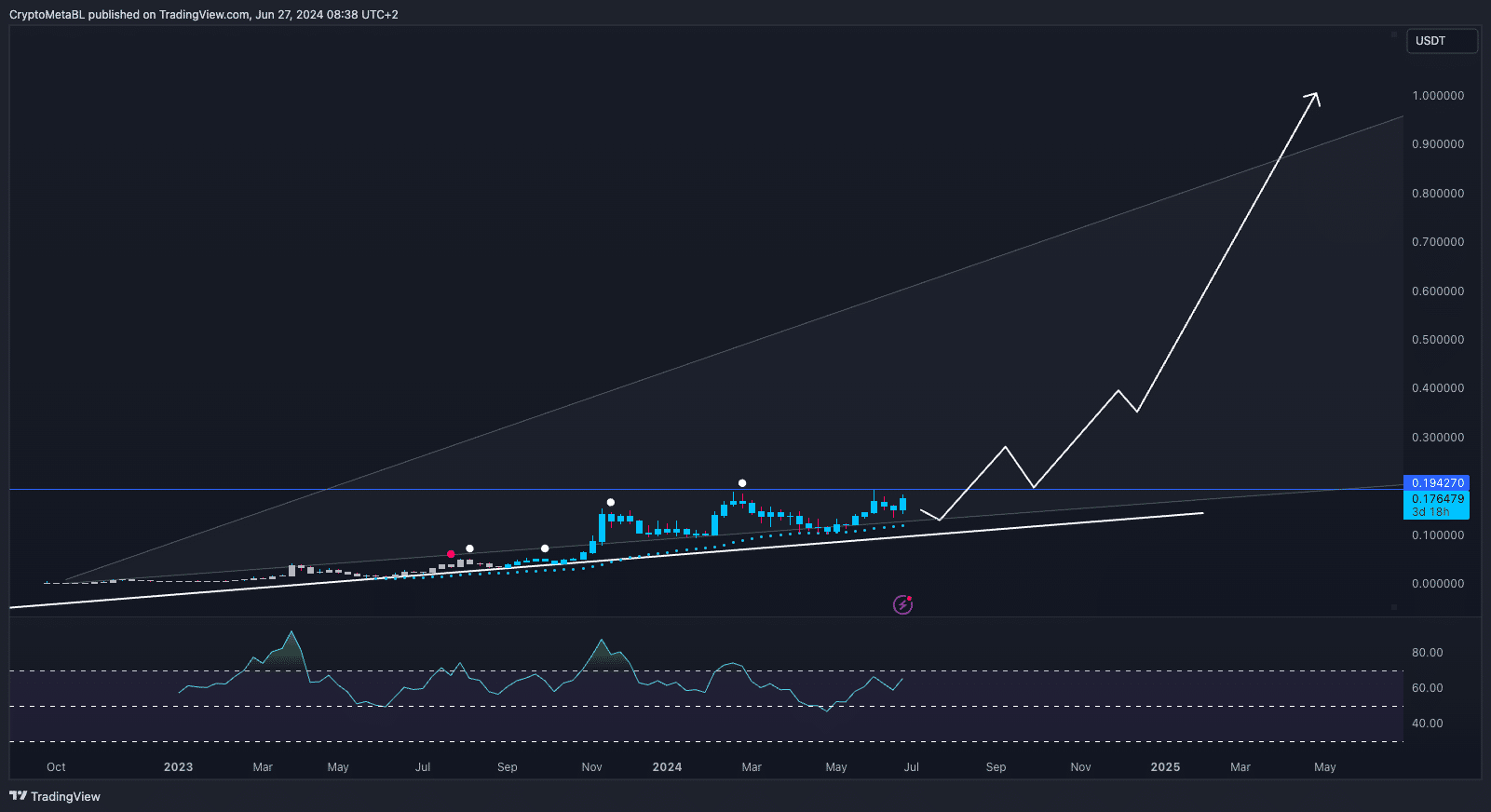
Task: Click the 80.00 RSI axis label
Action: [x=1428, y=653]
